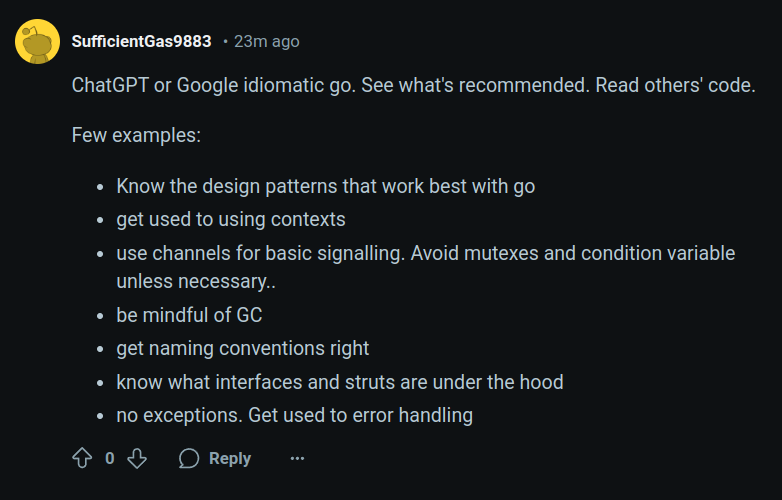
Task: Downvote the comment with the down arrow
Action: (137, 458)
